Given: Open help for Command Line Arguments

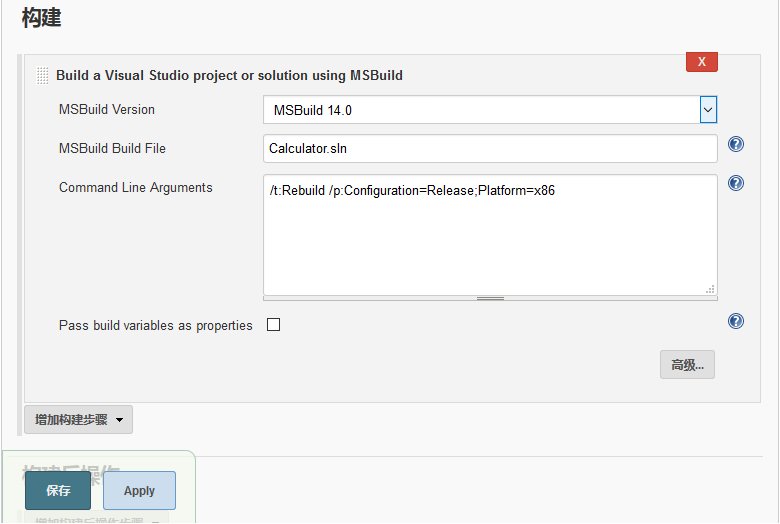Looking at the screenshot, I should tap(736, 183).
